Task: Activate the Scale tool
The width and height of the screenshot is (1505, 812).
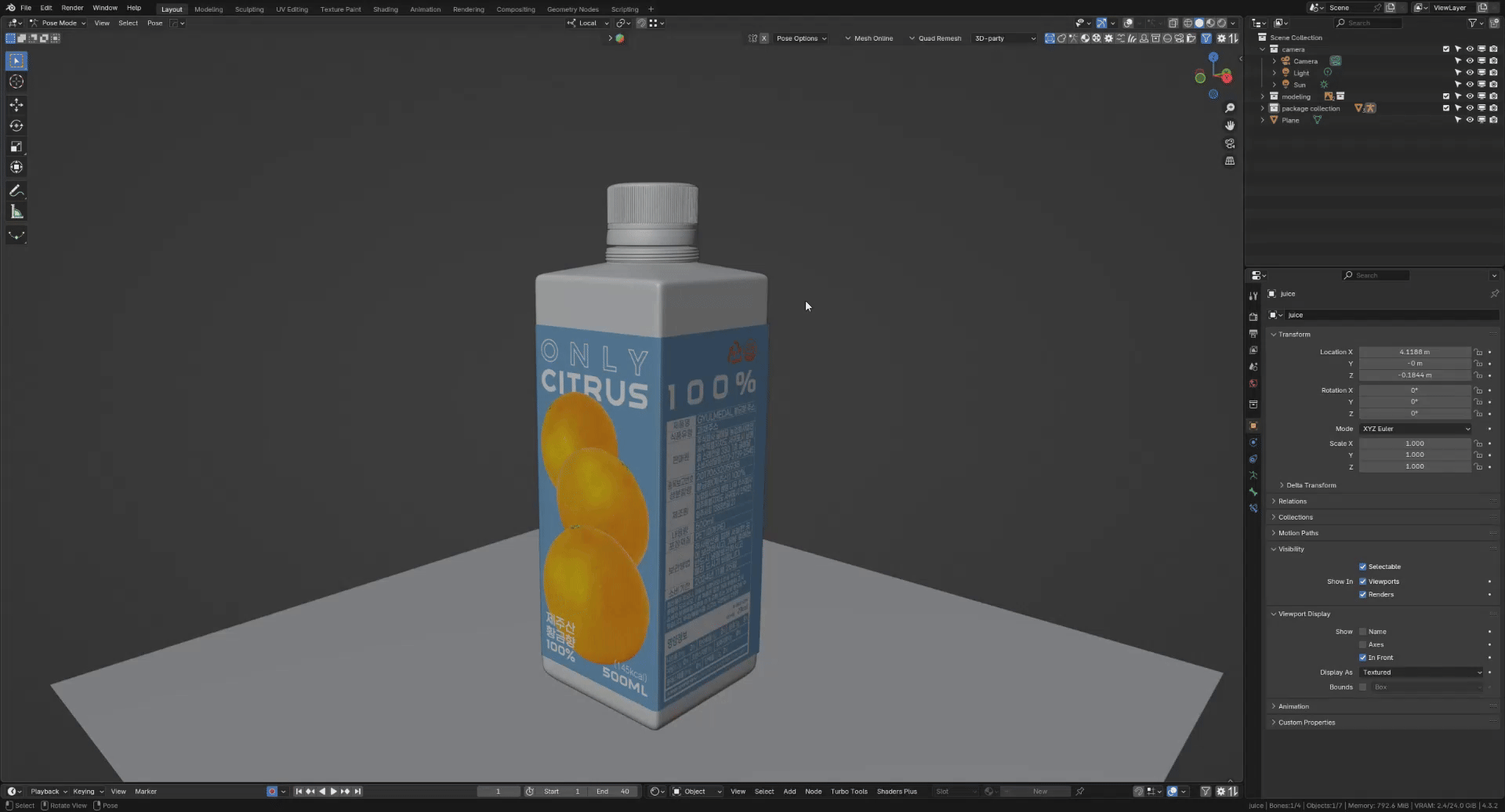Action: click(16, 147)
